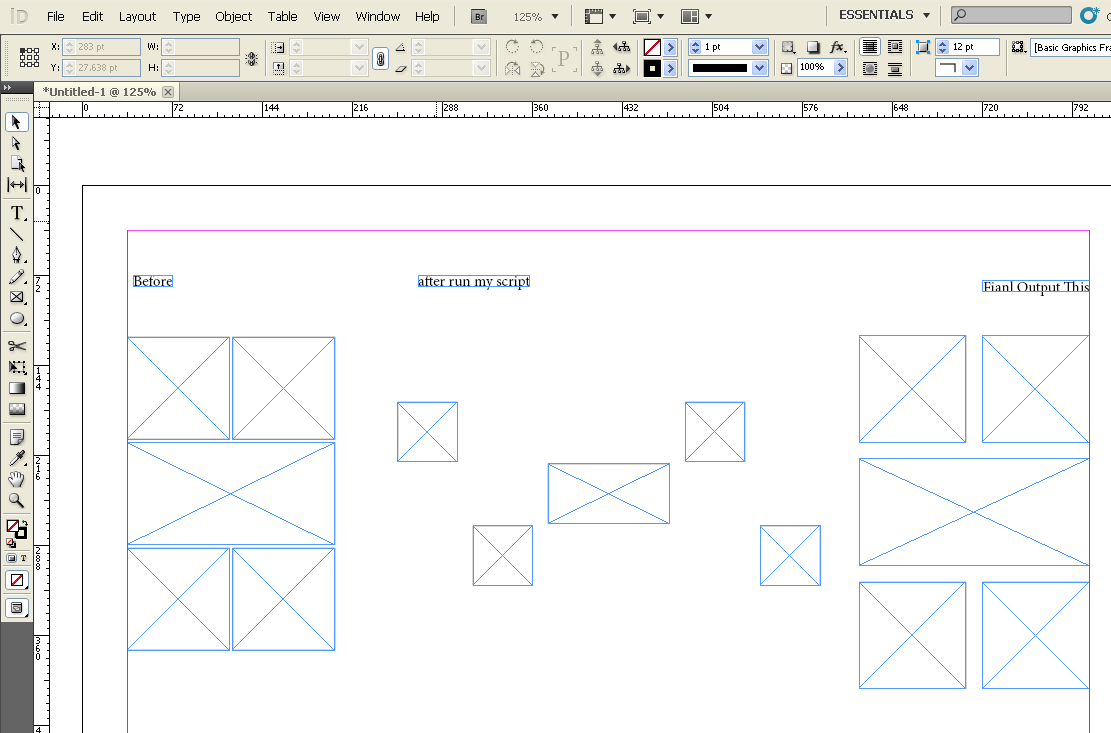Open the Object menu
Screen dimensions: 1111x733
pyautogui.click(x=233, y=16)
